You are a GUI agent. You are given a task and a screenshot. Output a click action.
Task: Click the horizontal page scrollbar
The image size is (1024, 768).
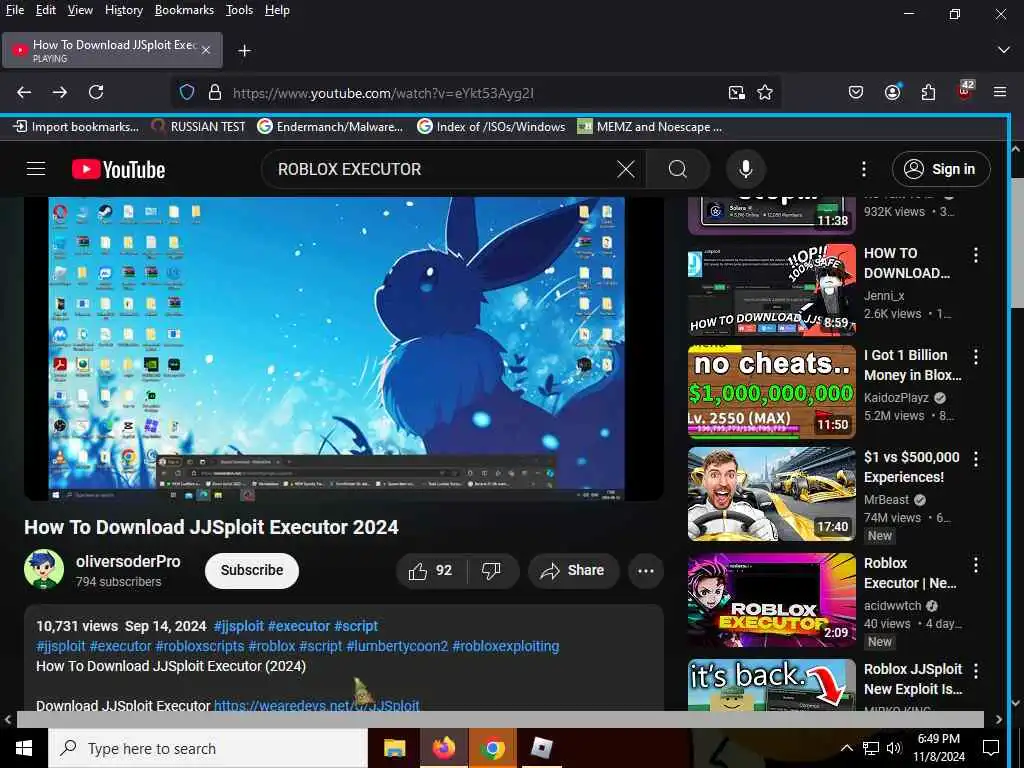coord(500,719)
